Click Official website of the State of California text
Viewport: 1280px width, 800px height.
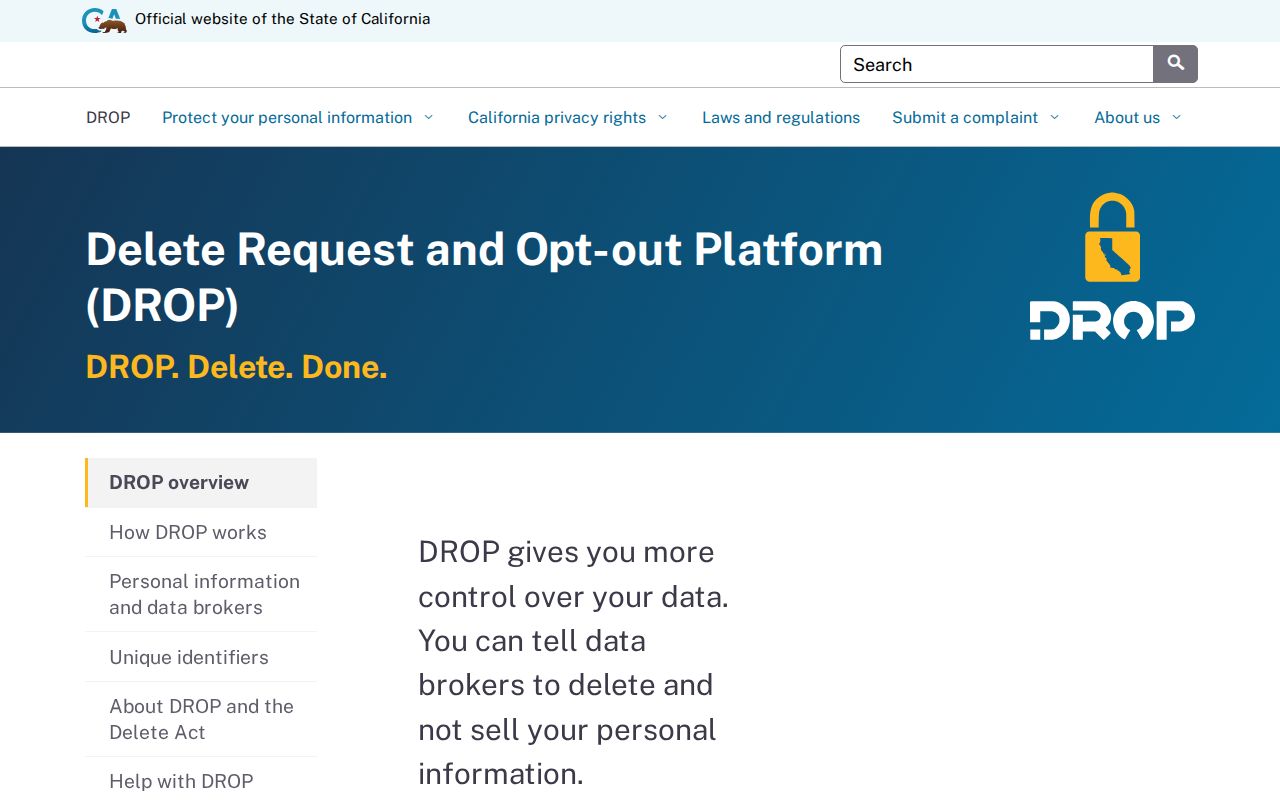click(x=282, y=19)
